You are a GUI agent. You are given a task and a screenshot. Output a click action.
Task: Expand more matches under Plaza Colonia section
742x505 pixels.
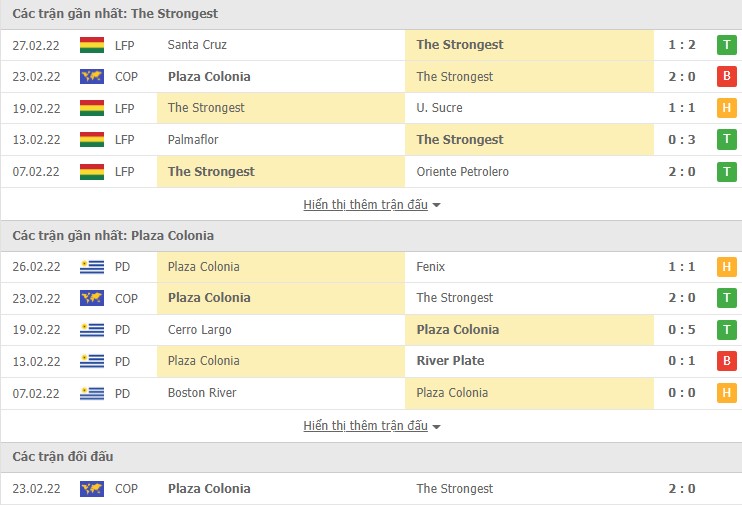[x=371, y=426]
